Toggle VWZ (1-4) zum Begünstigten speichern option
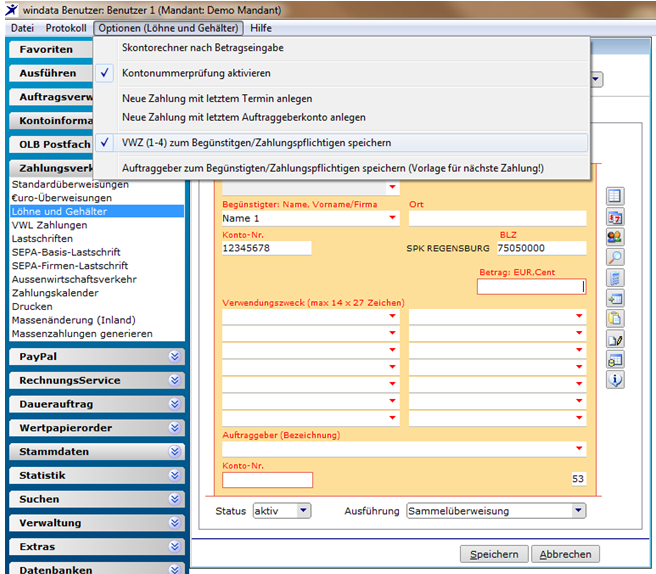This screenshot has height=574, width=656. (341, 143)
